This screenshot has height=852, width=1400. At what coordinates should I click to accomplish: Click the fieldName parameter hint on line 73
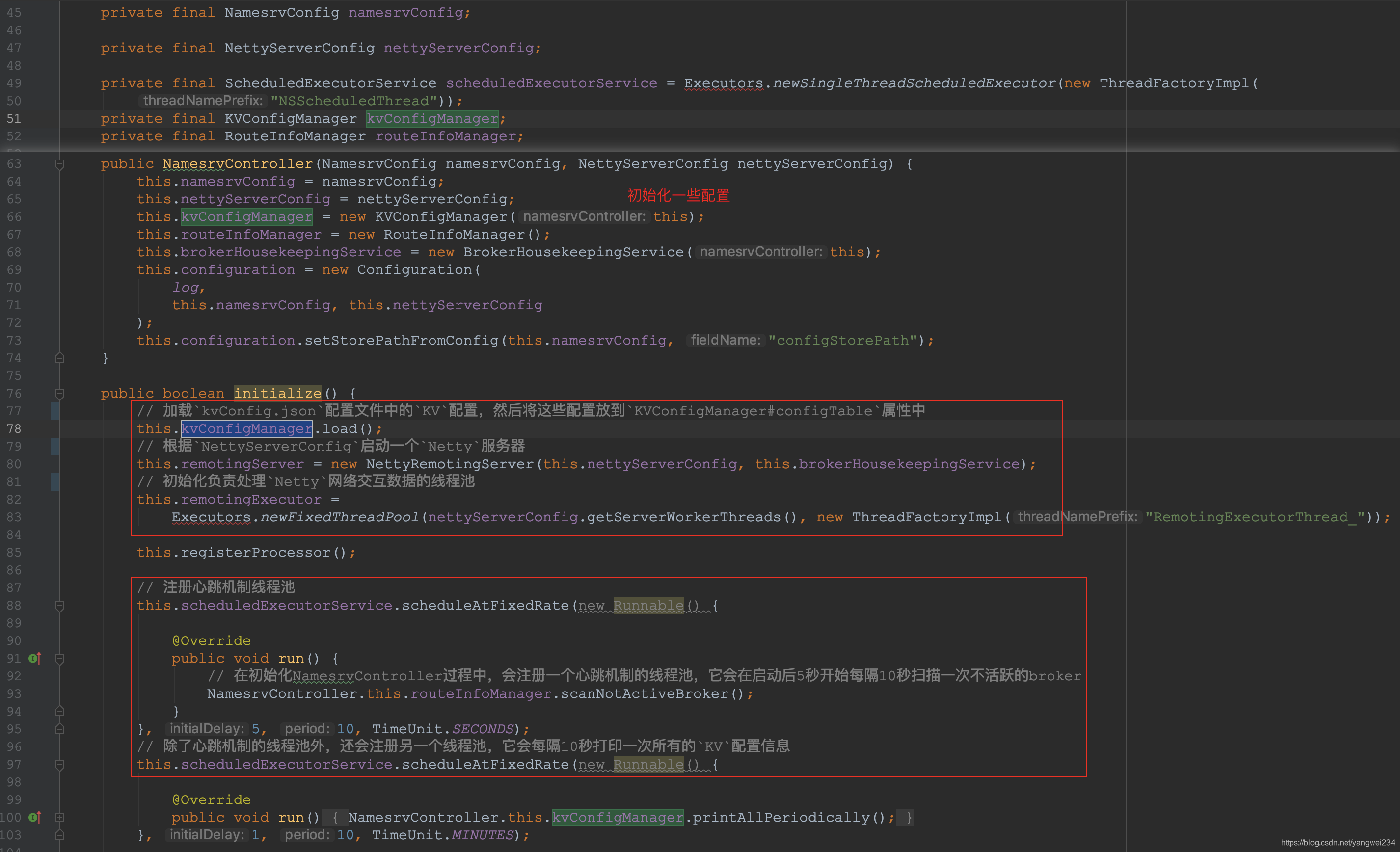pyautogui.click(x=725, y=340)
